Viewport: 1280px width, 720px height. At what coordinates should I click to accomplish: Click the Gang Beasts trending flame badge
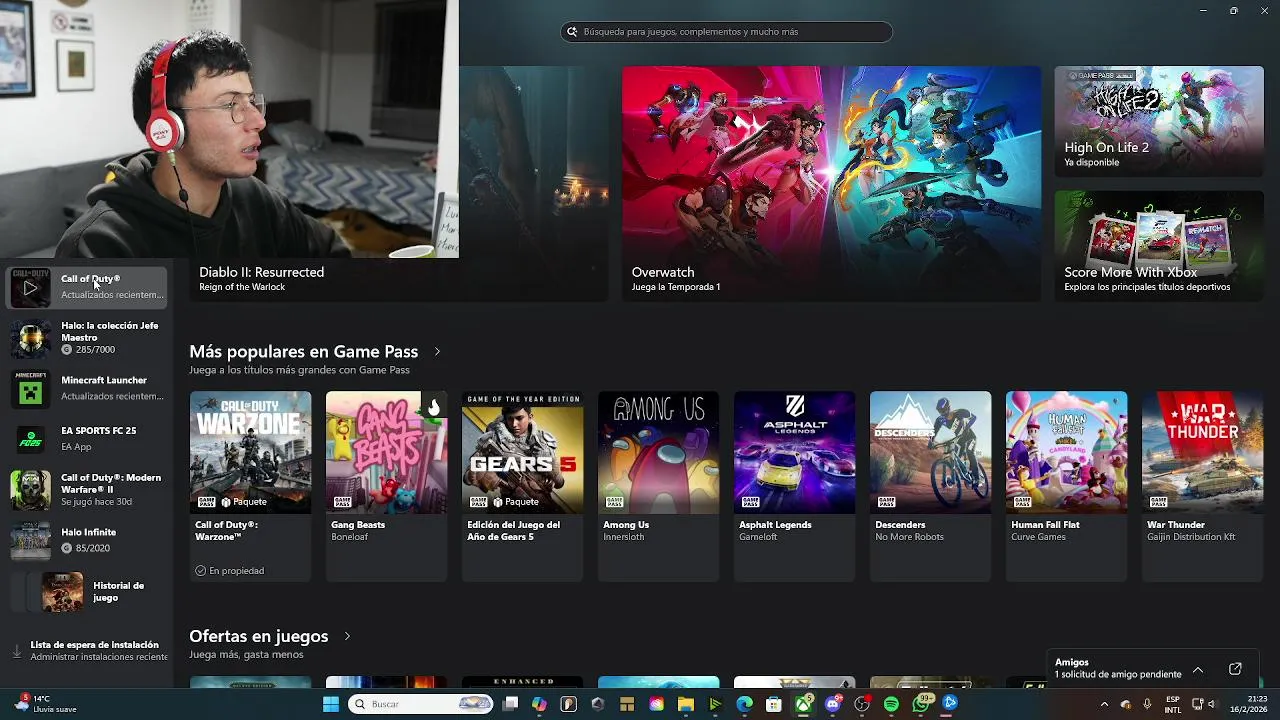(433, 406)
